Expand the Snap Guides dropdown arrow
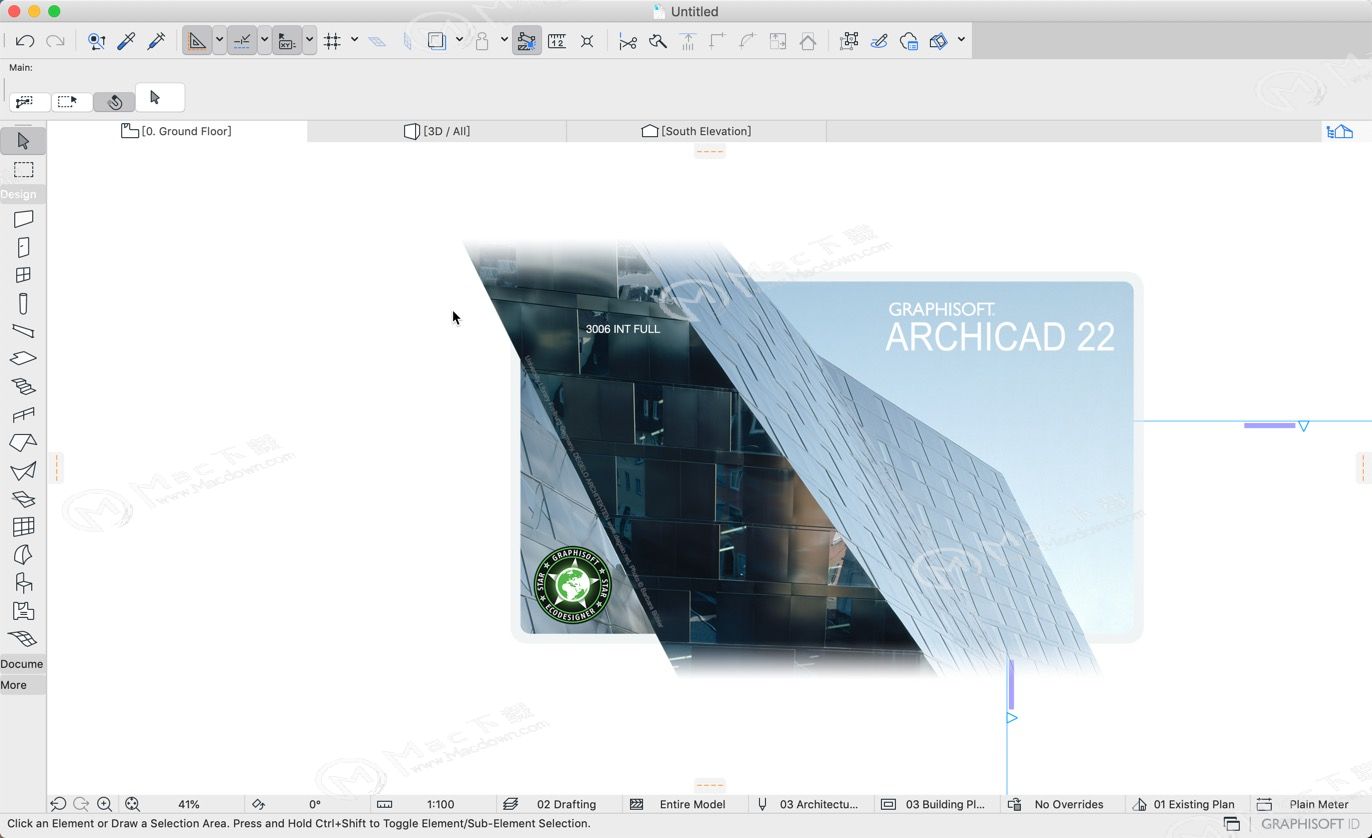Viewport: 1372px width, 838px height. pyautogui.click(x=264, y=41)
